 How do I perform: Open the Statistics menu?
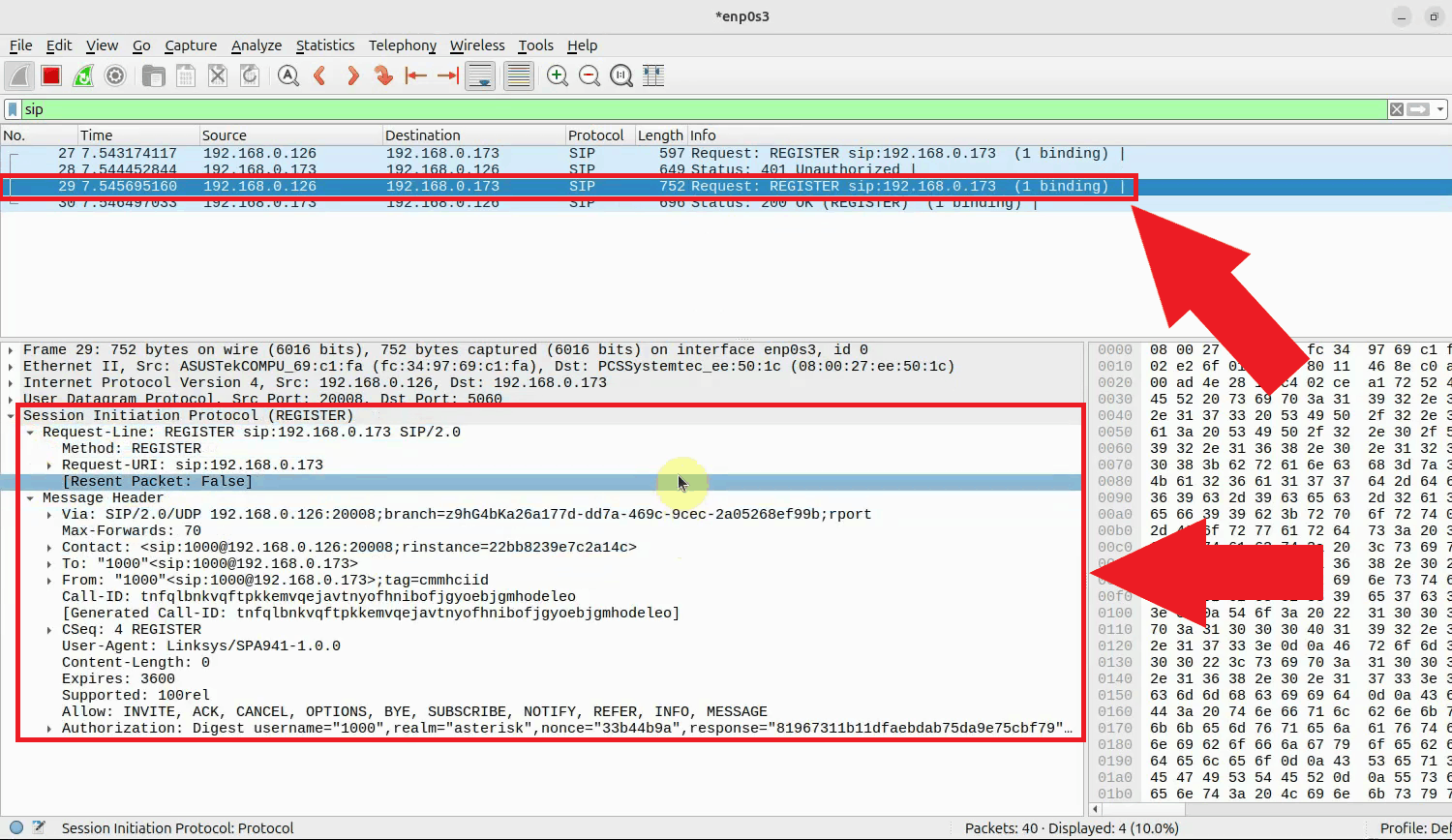tap(325, 45)
